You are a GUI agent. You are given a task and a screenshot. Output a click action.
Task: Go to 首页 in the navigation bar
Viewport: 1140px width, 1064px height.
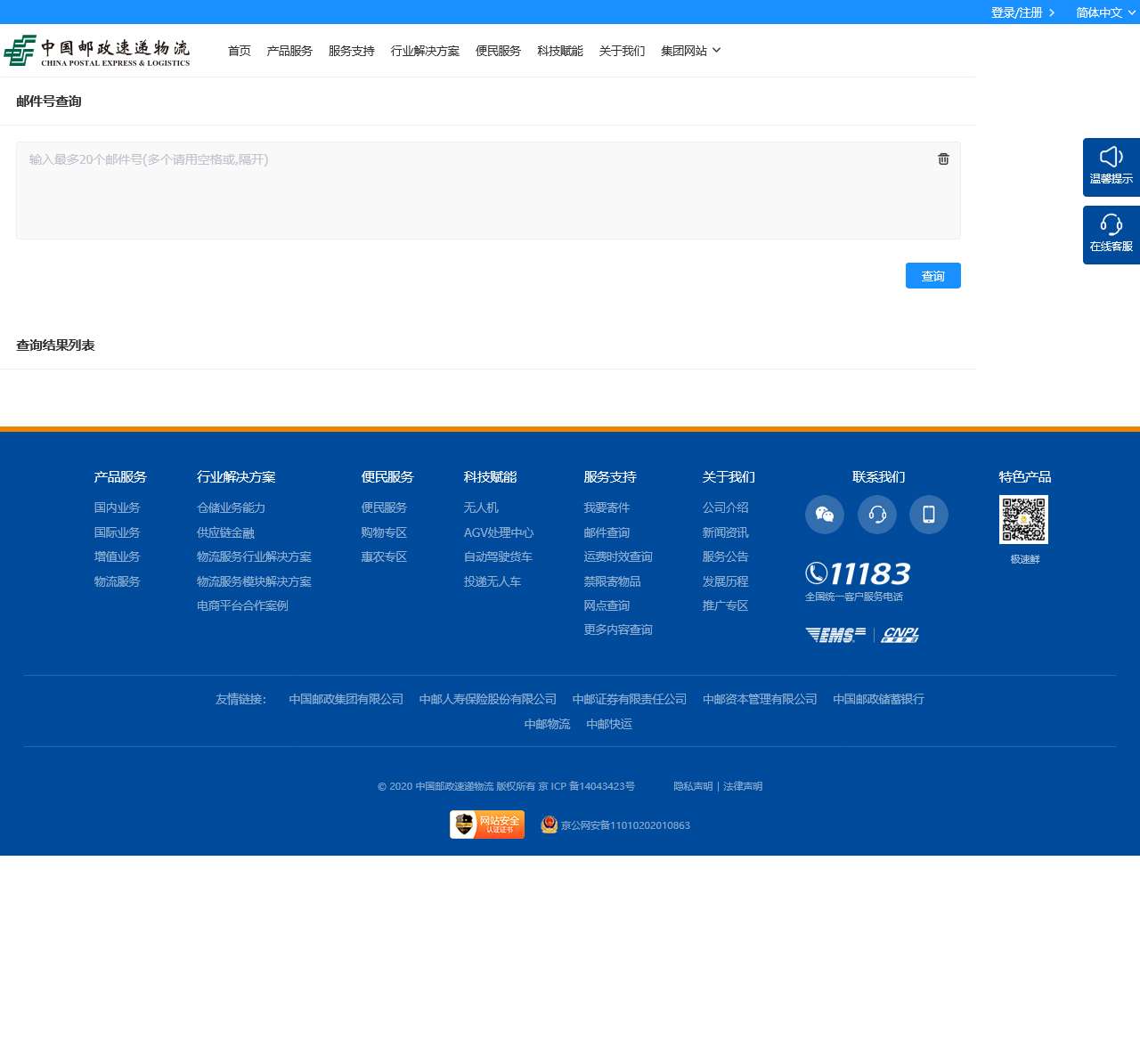[x=240, y=51]
